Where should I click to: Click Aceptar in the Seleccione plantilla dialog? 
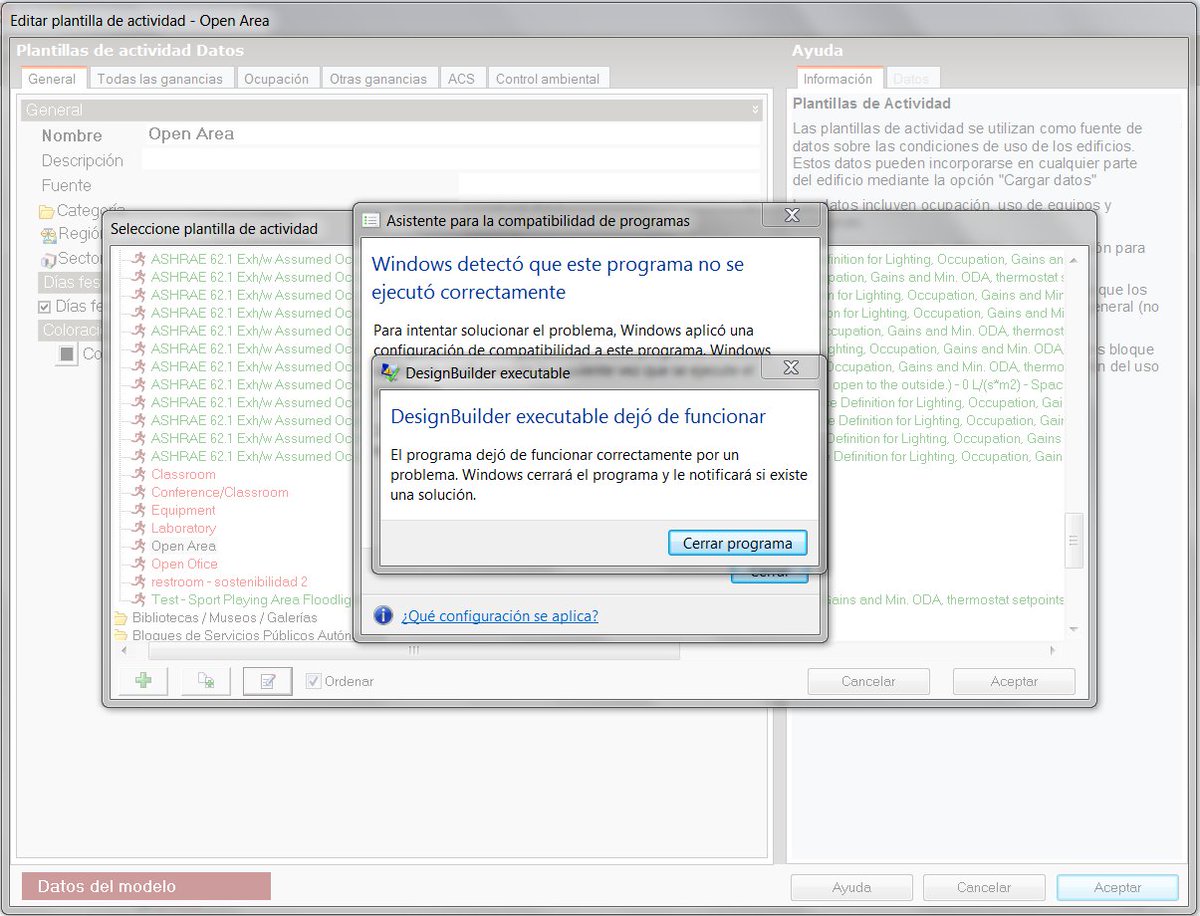pyautogui.click(x=1014, y=681)
